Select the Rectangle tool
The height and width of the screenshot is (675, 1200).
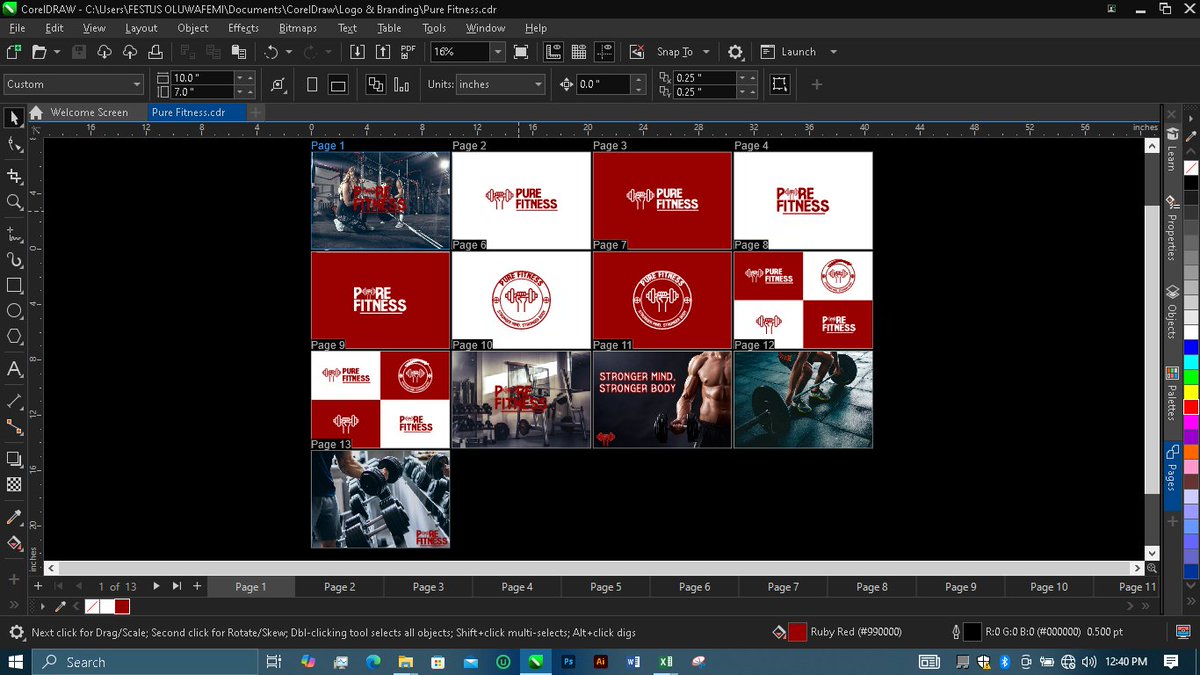coord(14,286)
